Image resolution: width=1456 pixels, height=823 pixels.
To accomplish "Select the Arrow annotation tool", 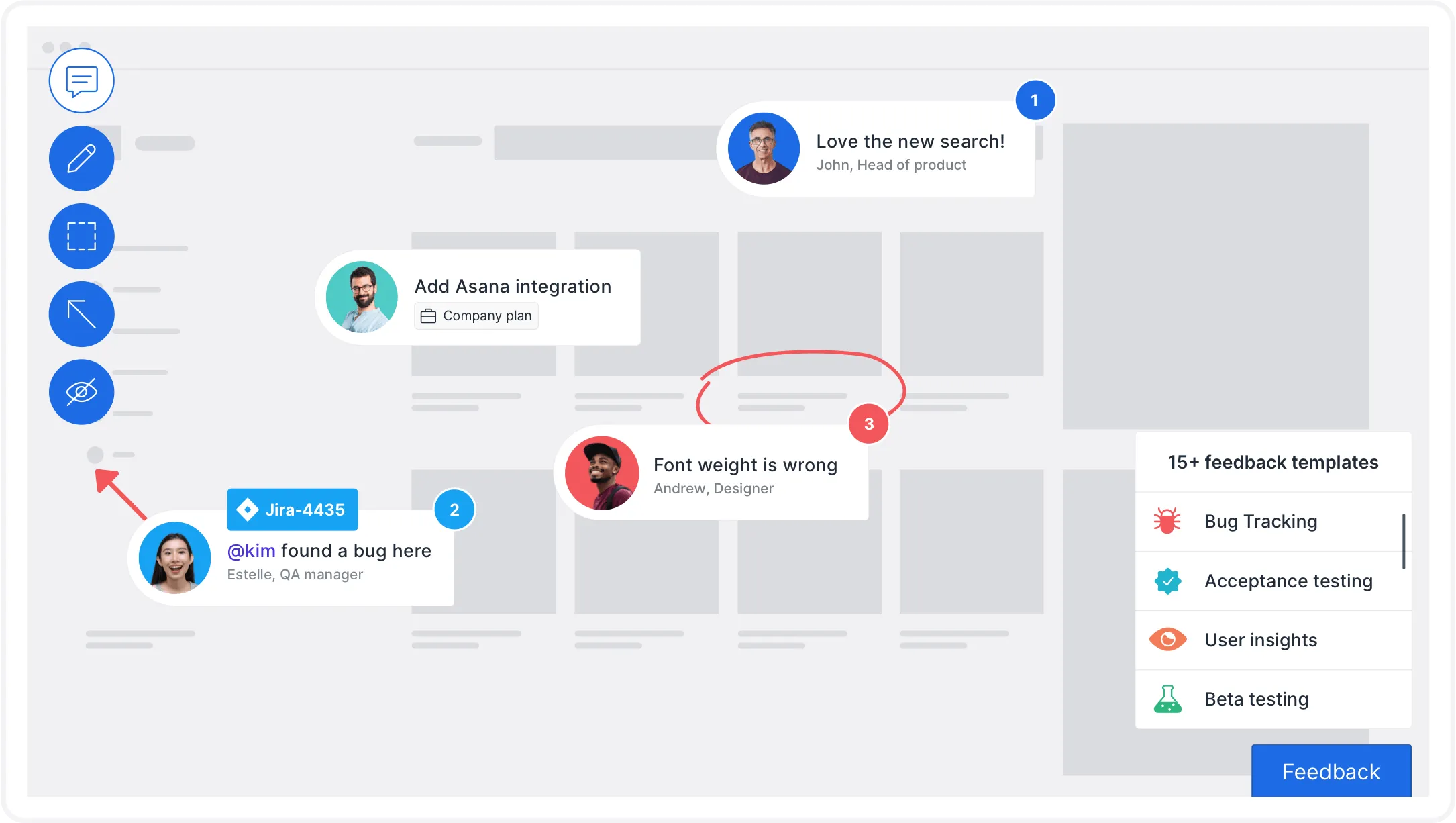I will tap(81, 314).
